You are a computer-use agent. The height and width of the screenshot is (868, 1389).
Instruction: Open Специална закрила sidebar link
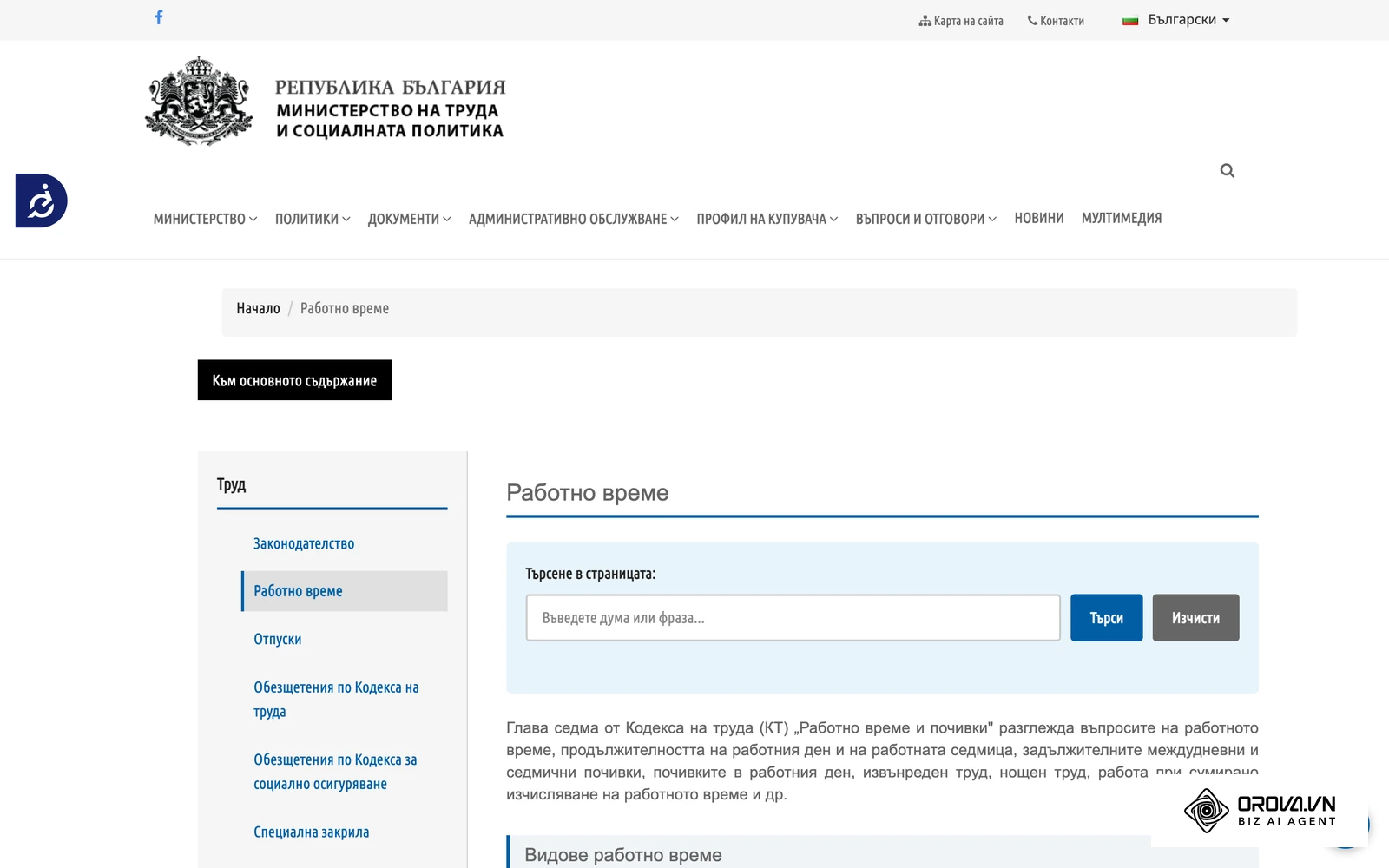312,832
